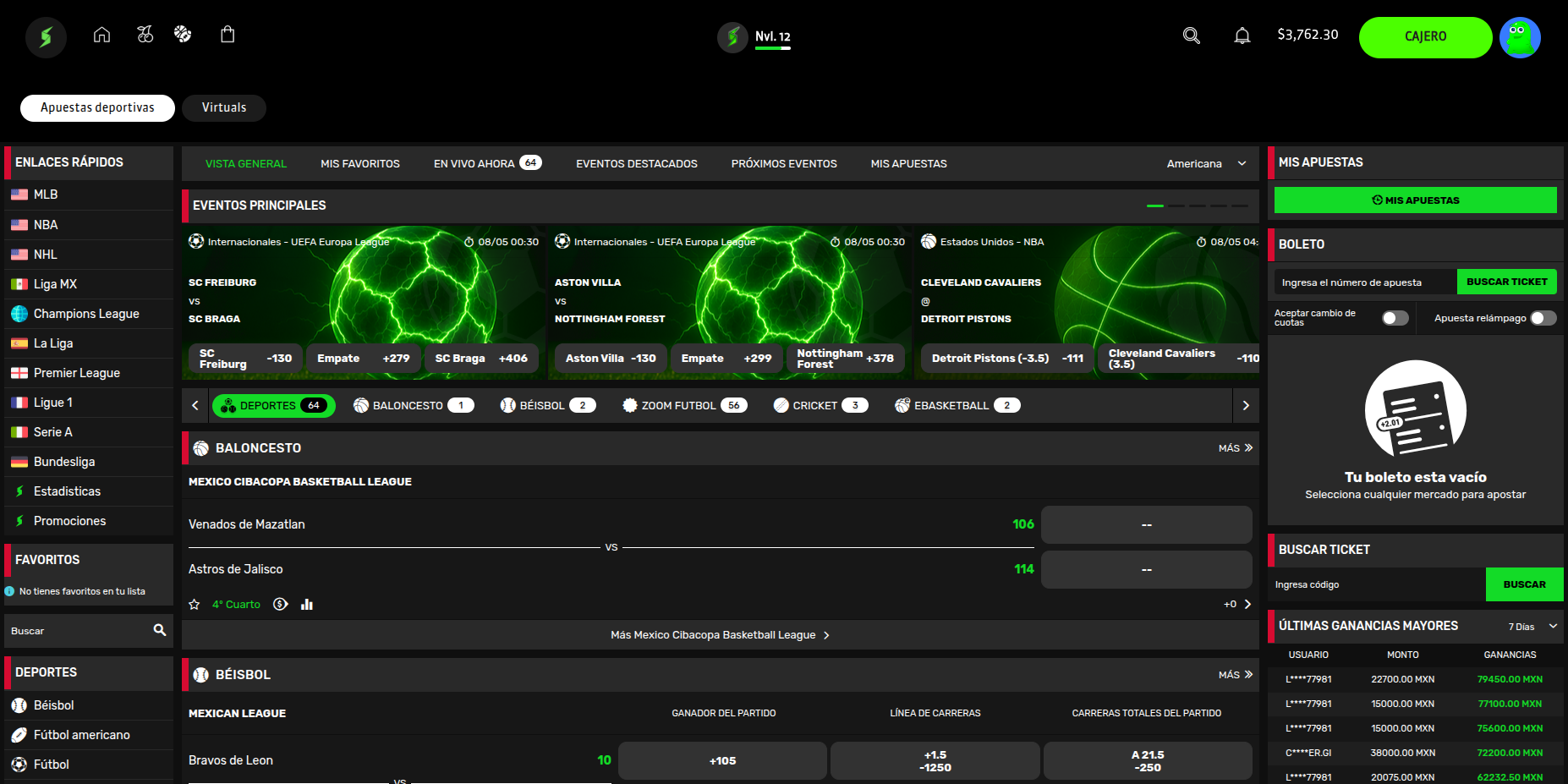Click the green Buscar button
Viewport: 1568px width, 784px height.
(1525, 584)
